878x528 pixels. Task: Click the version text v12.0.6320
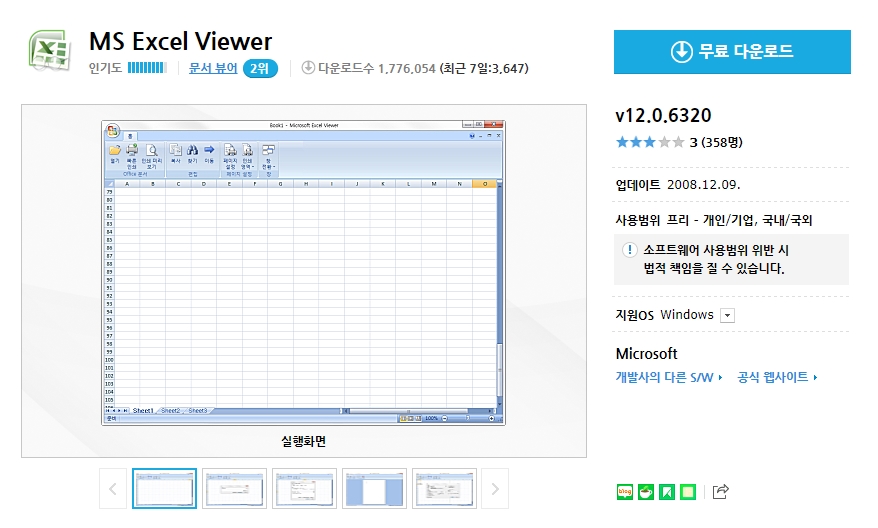pos(663,115)
